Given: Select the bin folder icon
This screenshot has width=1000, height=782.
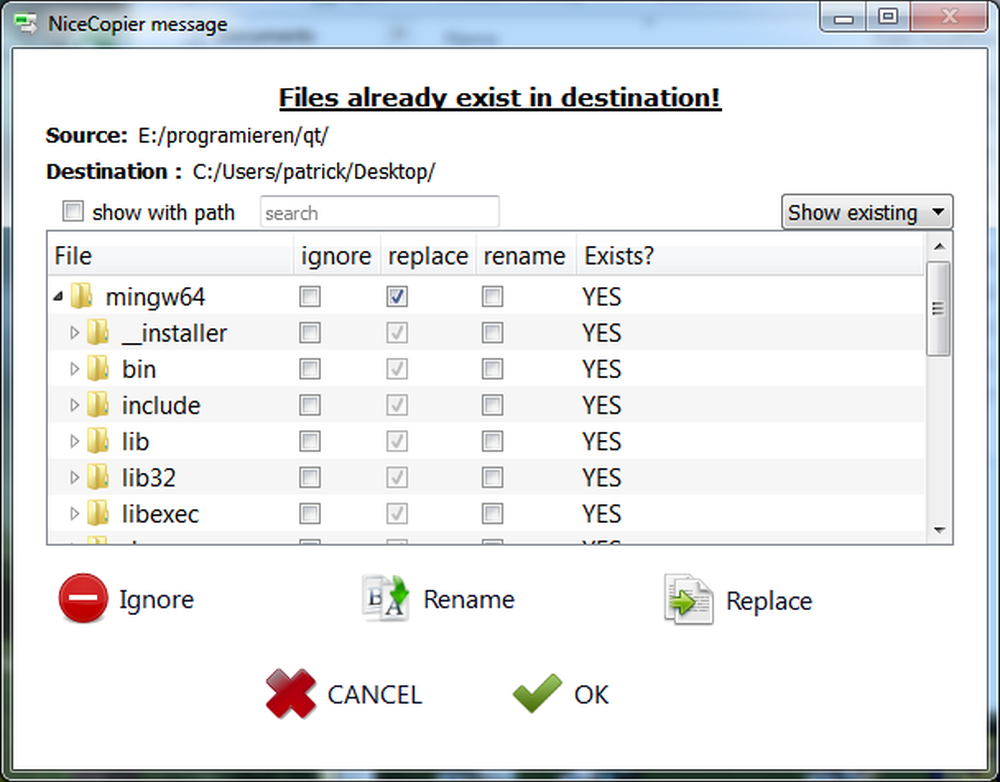Looking at the screenshot, I should click(98, 369).
